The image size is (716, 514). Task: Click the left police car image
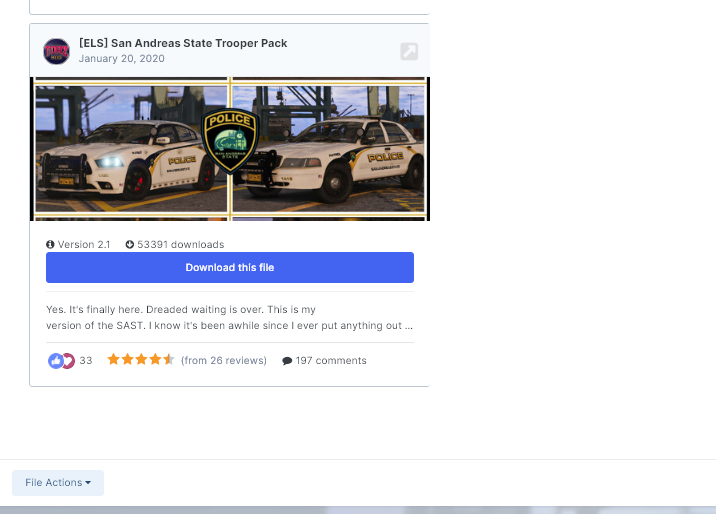pyautogui.click(x=131, y=149)
